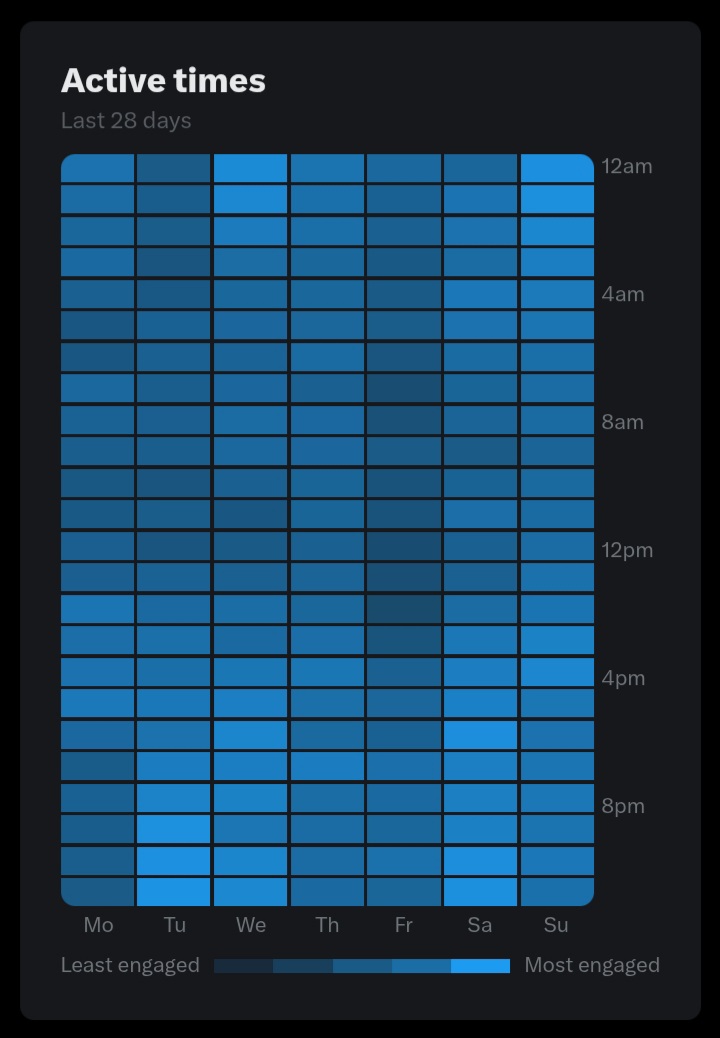Select the Saturday 11pm heatmap cell

480,892
